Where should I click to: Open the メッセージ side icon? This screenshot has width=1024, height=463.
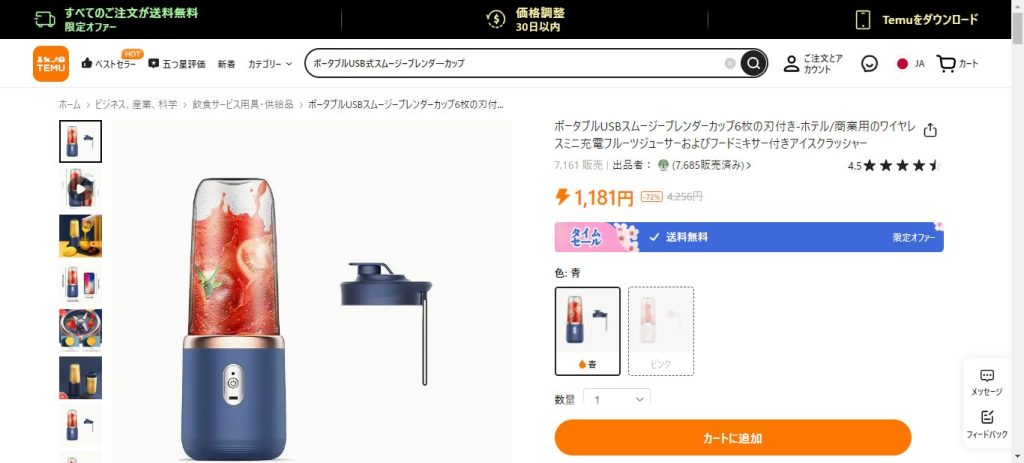click(987, 383)
